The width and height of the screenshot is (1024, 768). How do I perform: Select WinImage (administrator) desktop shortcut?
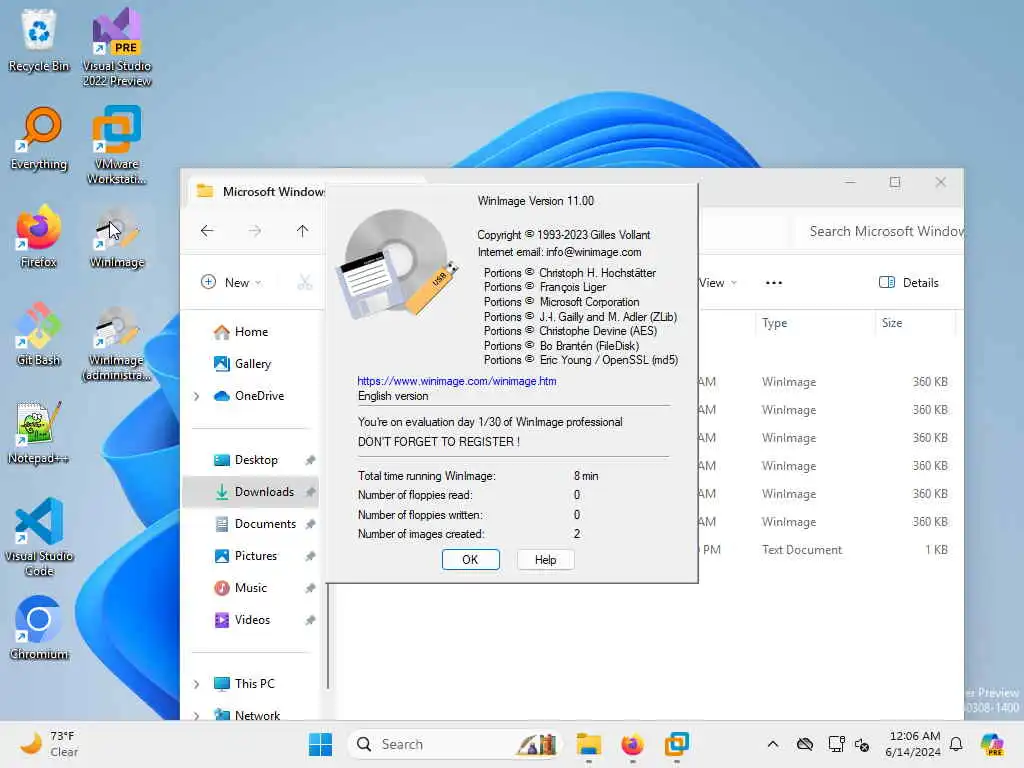pos(117,343)
